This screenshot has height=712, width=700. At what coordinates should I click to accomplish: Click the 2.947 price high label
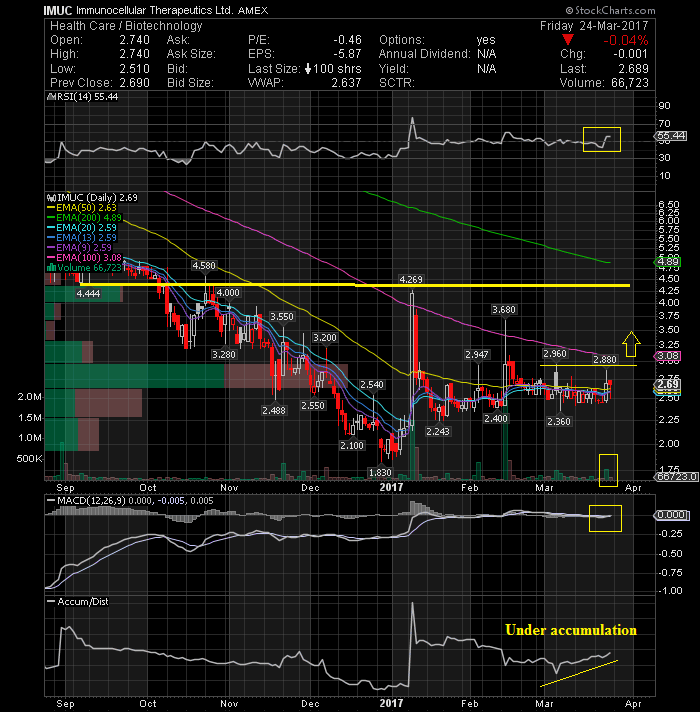[477, 354]
